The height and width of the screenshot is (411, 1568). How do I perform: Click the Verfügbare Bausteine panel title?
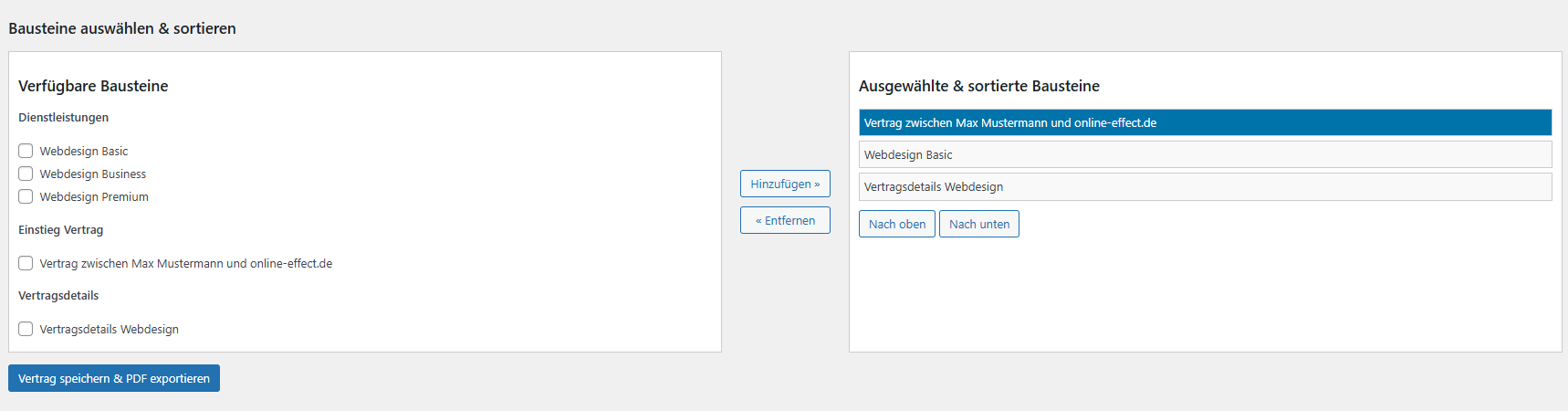tap(93, 86)
